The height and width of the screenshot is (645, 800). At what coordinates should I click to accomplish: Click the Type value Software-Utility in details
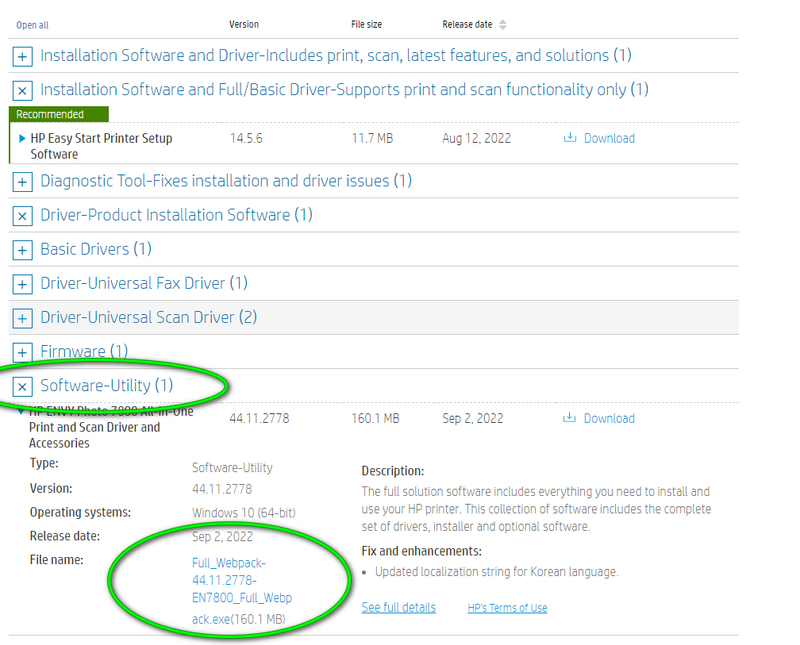pos(232,467)
